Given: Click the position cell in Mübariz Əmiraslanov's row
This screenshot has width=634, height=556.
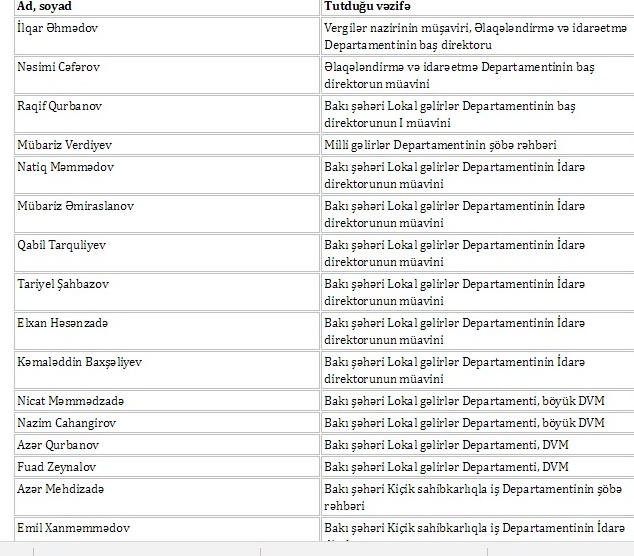Looking at the screenshot, I should tap(478, 214).
